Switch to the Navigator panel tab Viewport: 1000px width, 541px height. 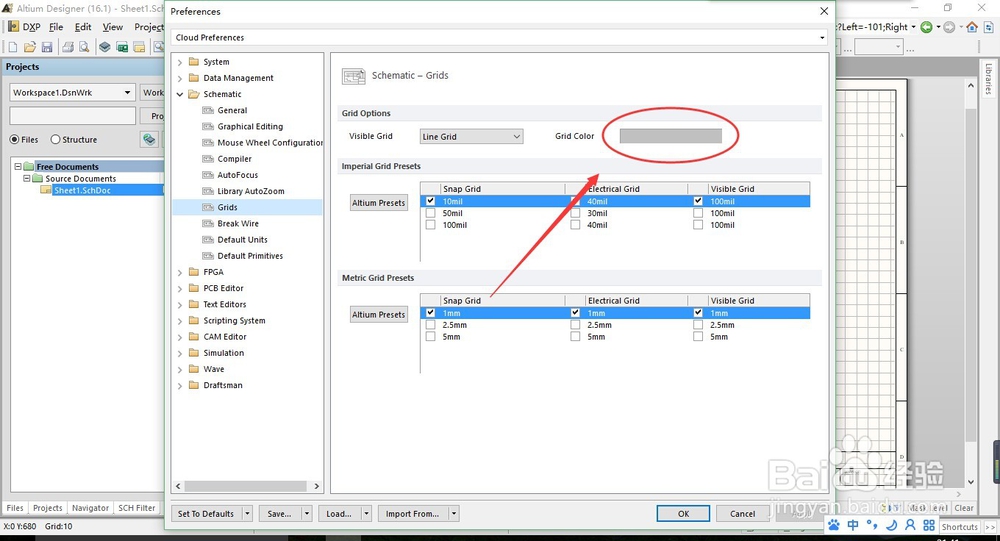click(90, 508)
